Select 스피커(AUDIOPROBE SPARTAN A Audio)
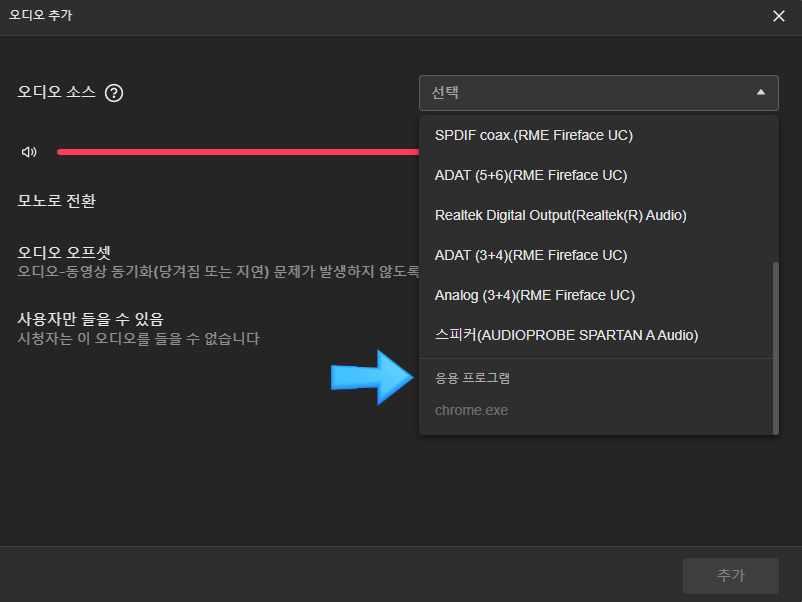This screenshot has width=802, height=602. [x=566, y=335]
